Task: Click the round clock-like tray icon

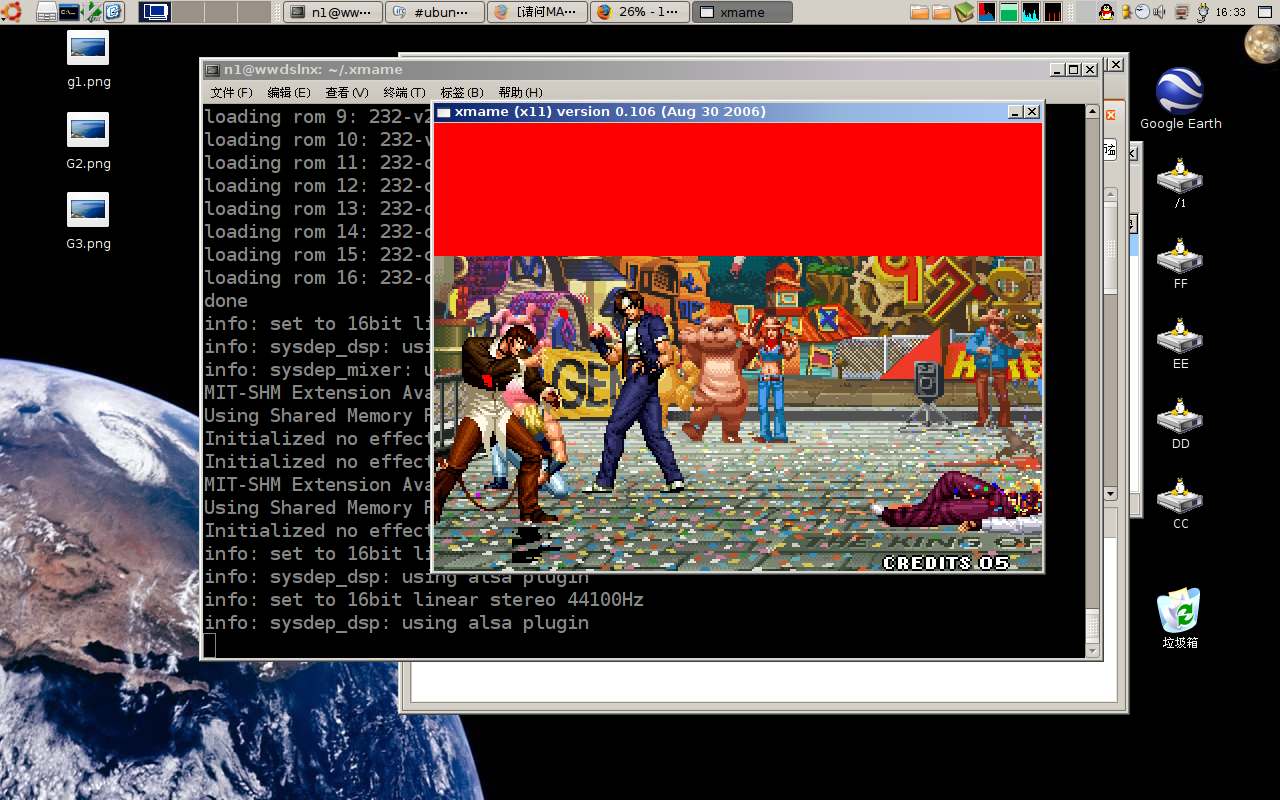Action: 1142,12
